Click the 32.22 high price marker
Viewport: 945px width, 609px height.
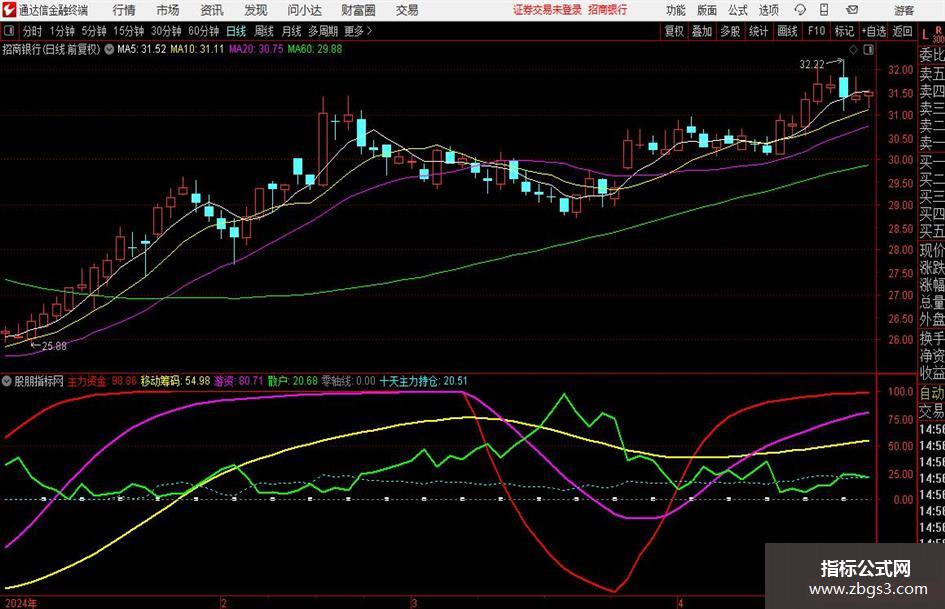(812, 65)
